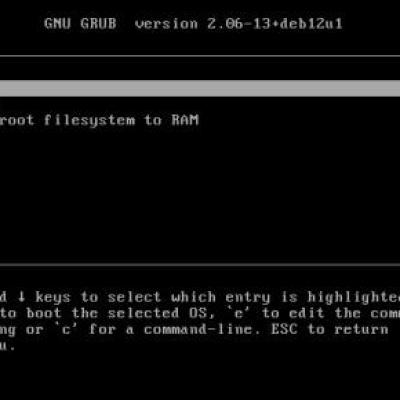The height and width of the screenshot is (400, 400).
Task: Click the word 'boot' in instructions
Action: (44, 313)
